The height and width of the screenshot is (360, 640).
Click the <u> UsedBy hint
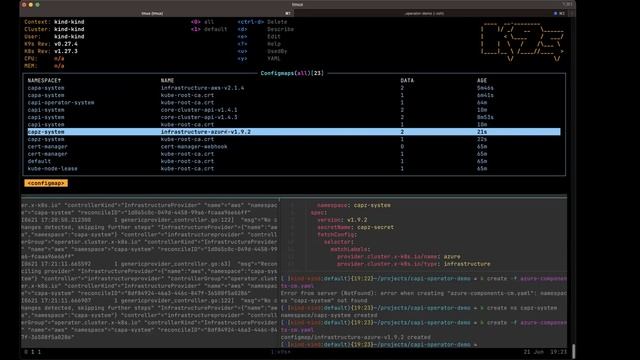262,51
